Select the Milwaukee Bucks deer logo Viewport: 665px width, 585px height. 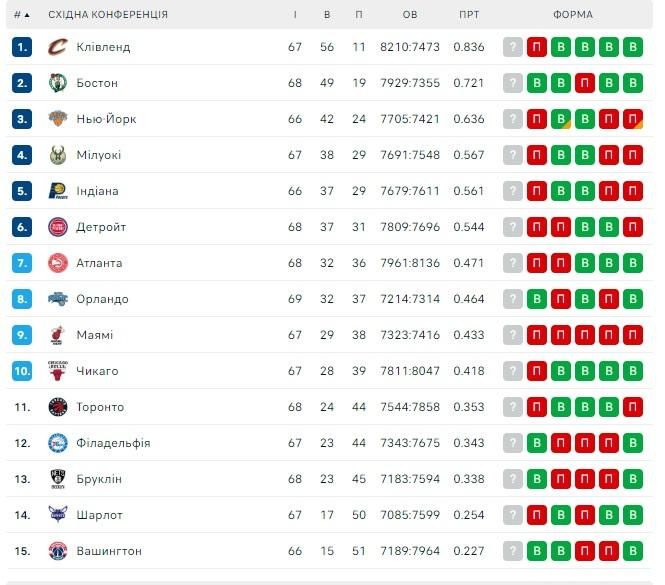coord(58,155)
